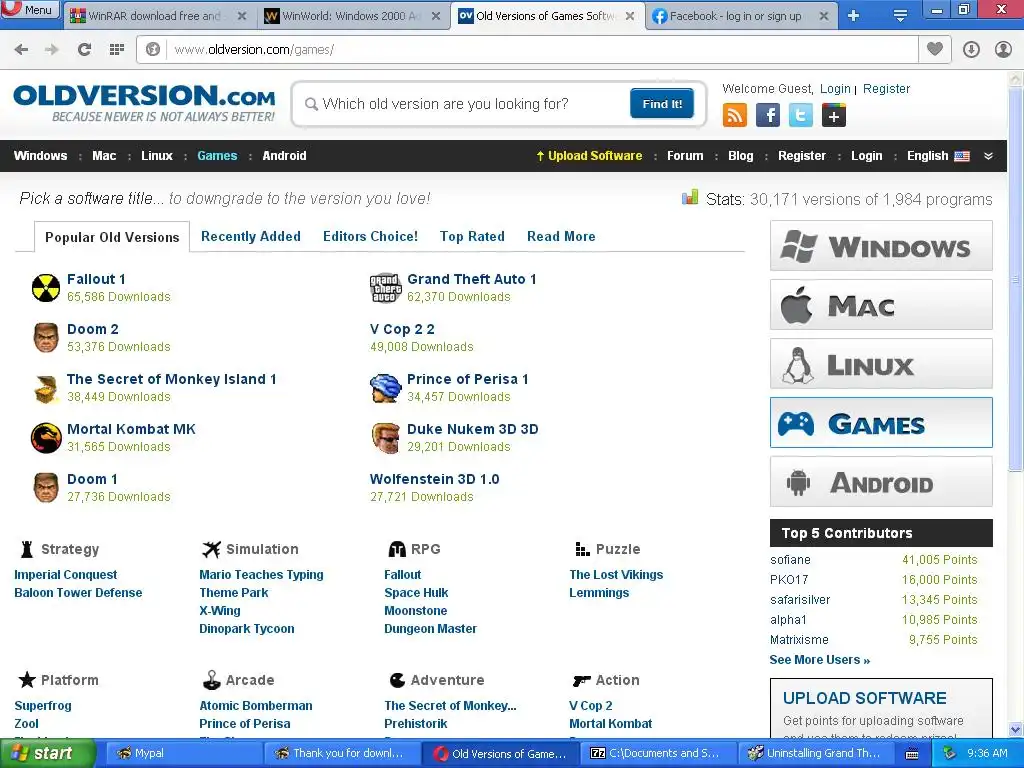Close the WinRAR download tab
This screenshot has width=1024, height=768.
point(242,16)
